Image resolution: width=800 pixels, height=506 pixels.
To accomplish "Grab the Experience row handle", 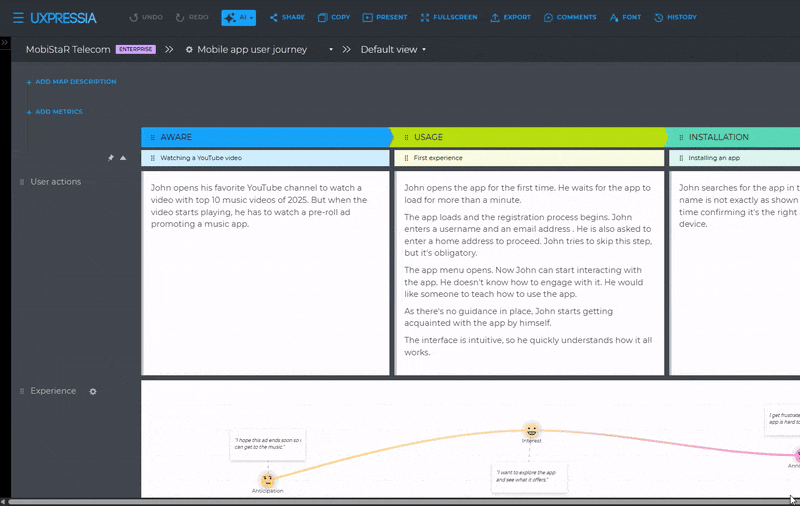I will [x=22, y=391].
